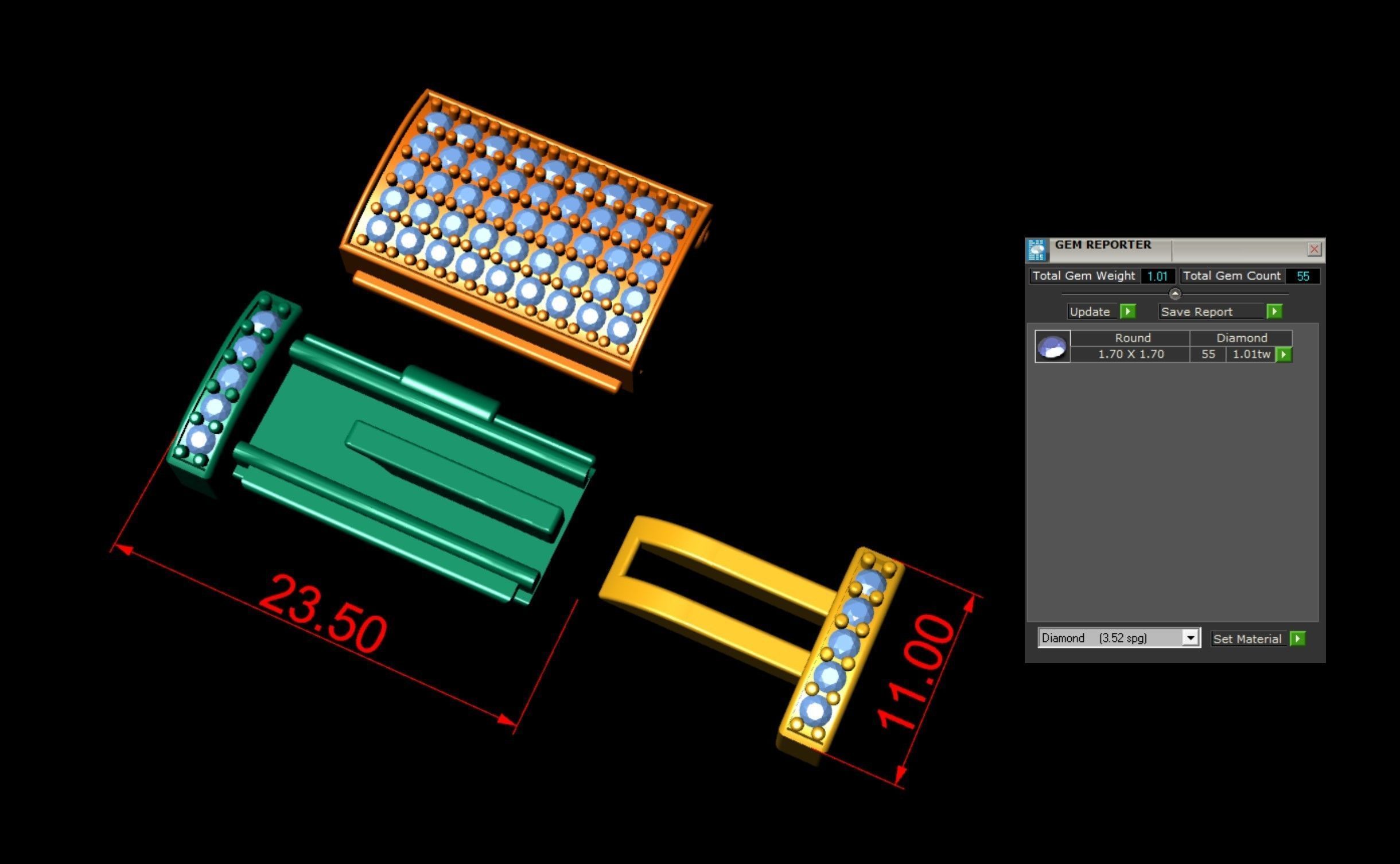This screenshot has width=1400, height=864.
Task: Click the Total Gem Weight value field
Action: coord(1157,276)
